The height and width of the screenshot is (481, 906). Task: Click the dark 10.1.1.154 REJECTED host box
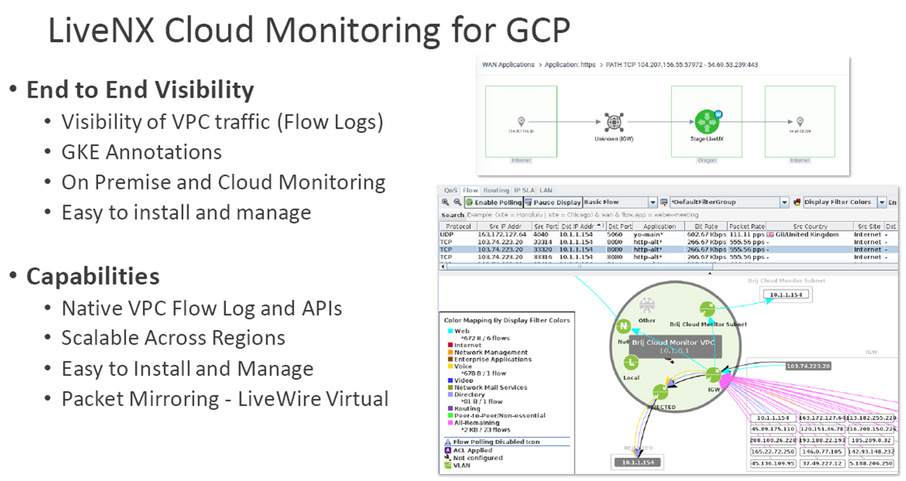pos(638,462)
